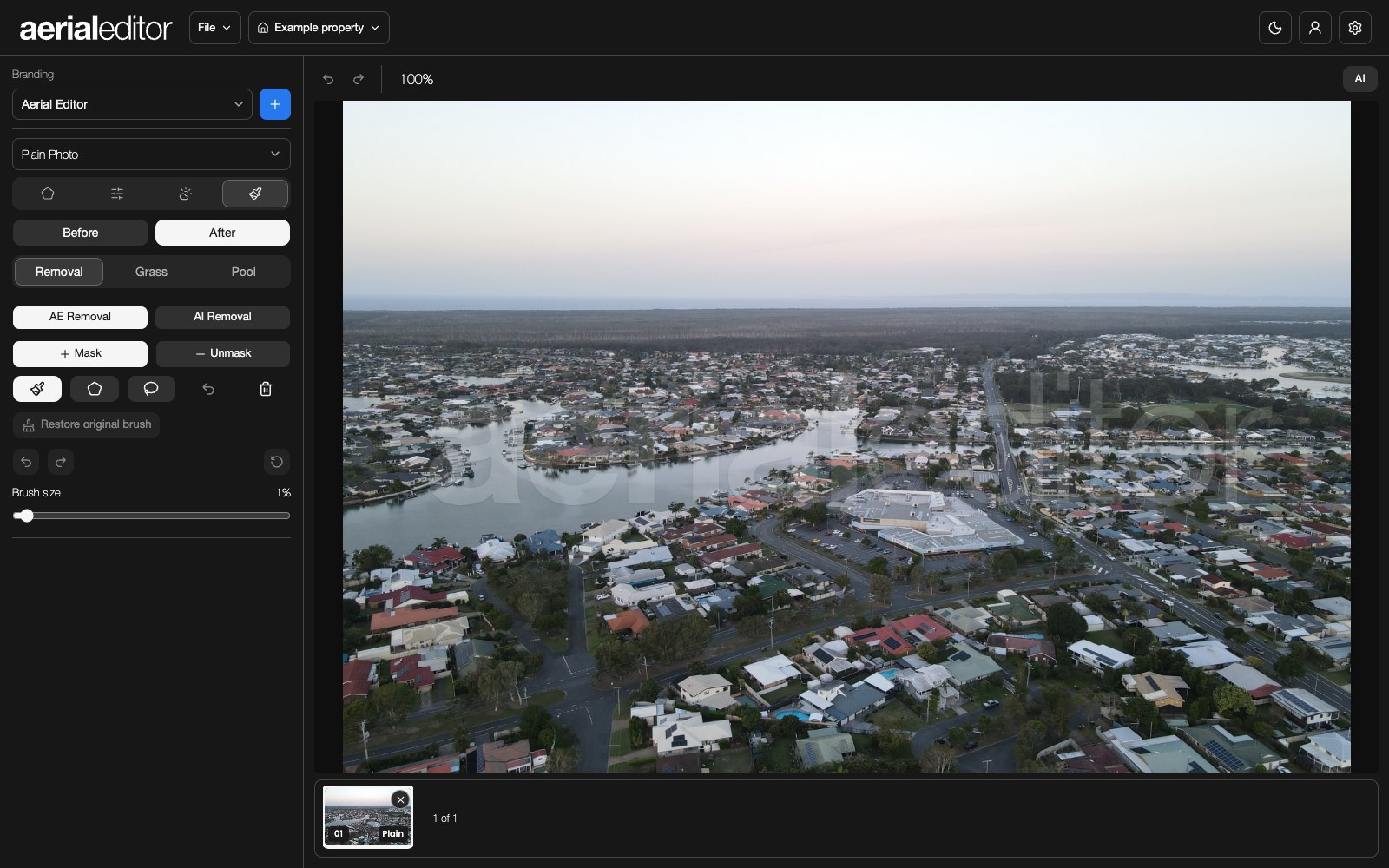The image size is (1389, 868).
Task: Open settings gear icon
Action: point(1355,28)
